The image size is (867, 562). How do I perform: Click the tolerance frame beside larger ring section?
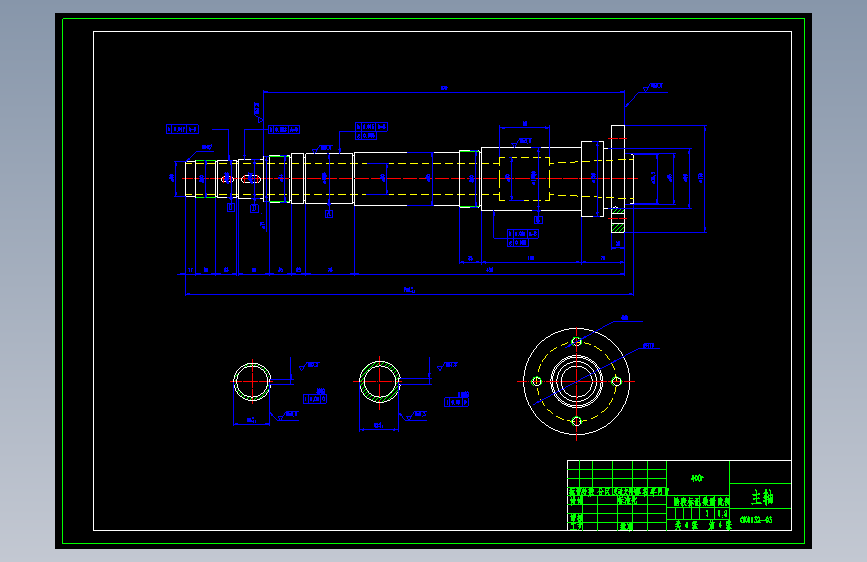click(457, 402)
